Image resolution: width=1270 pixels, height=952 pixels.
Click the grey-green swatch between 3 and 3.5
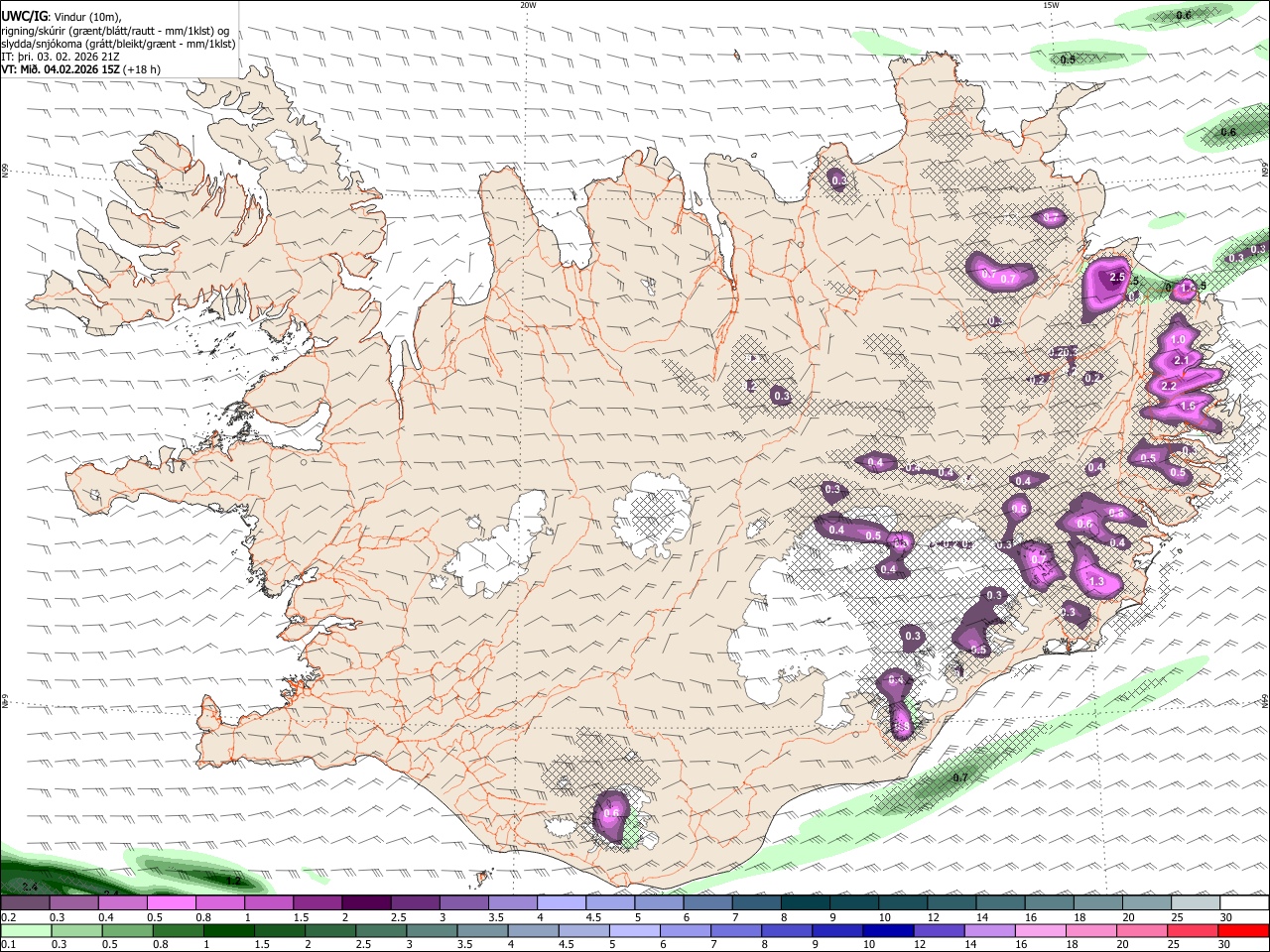click(432, 930)
